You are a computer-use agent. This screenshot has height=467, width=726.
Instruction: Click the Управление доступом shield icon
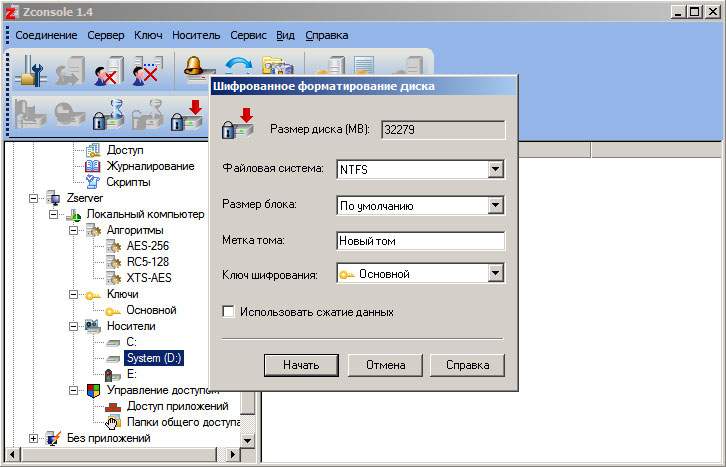(94, 390)
